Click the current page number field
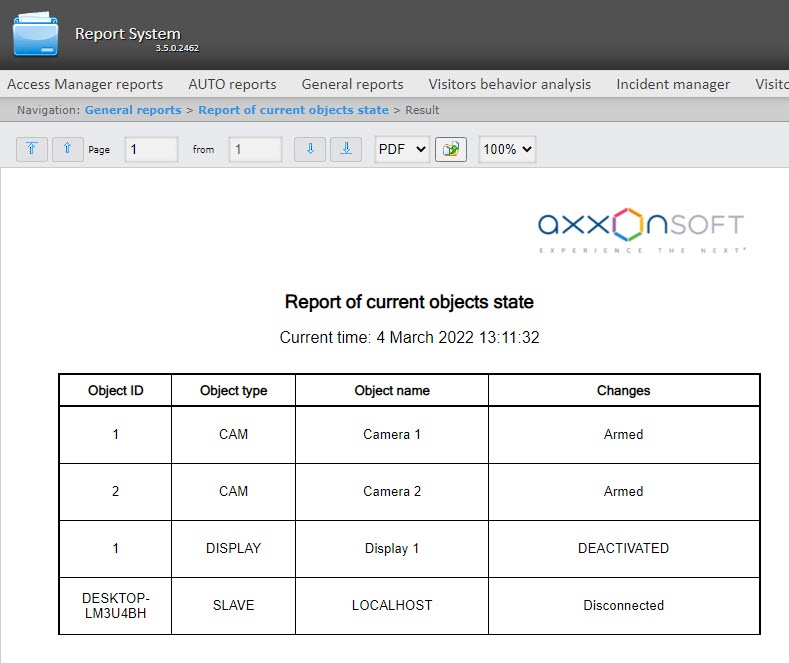This screenshot has height=663, width=789. click(x=151, y=149)
